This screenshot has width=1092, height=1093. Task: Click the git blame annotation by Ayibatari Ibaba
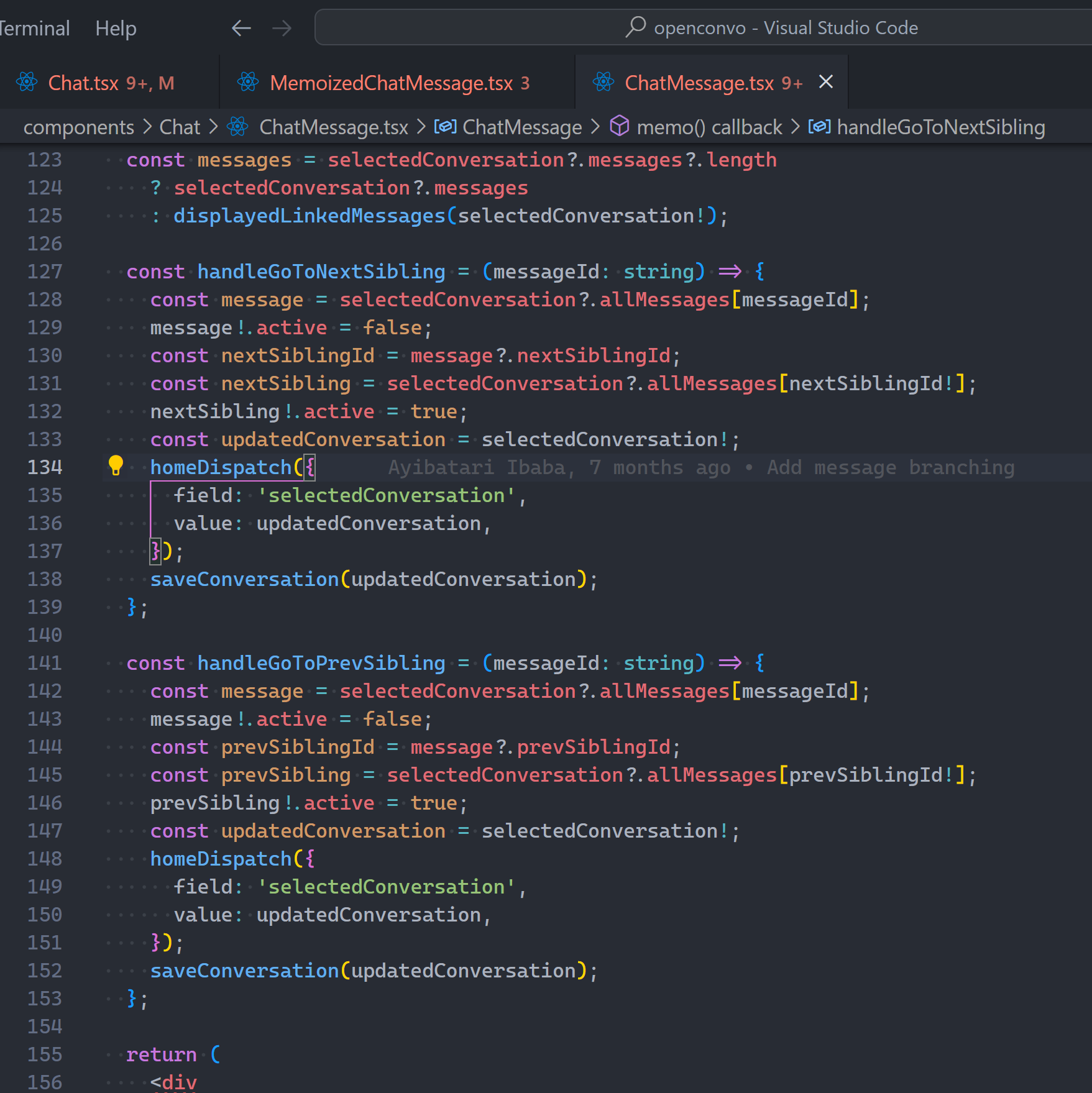700,467
